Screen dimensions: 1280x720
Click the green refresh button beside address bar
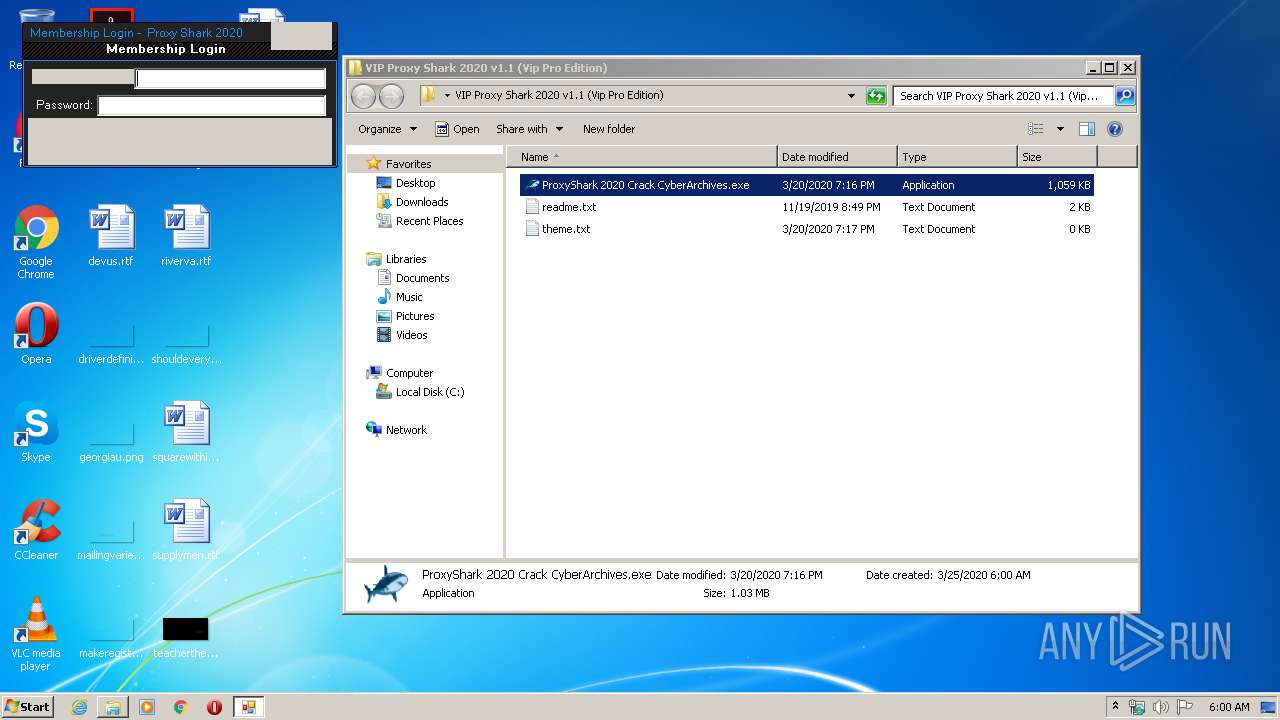coord(876,96)
